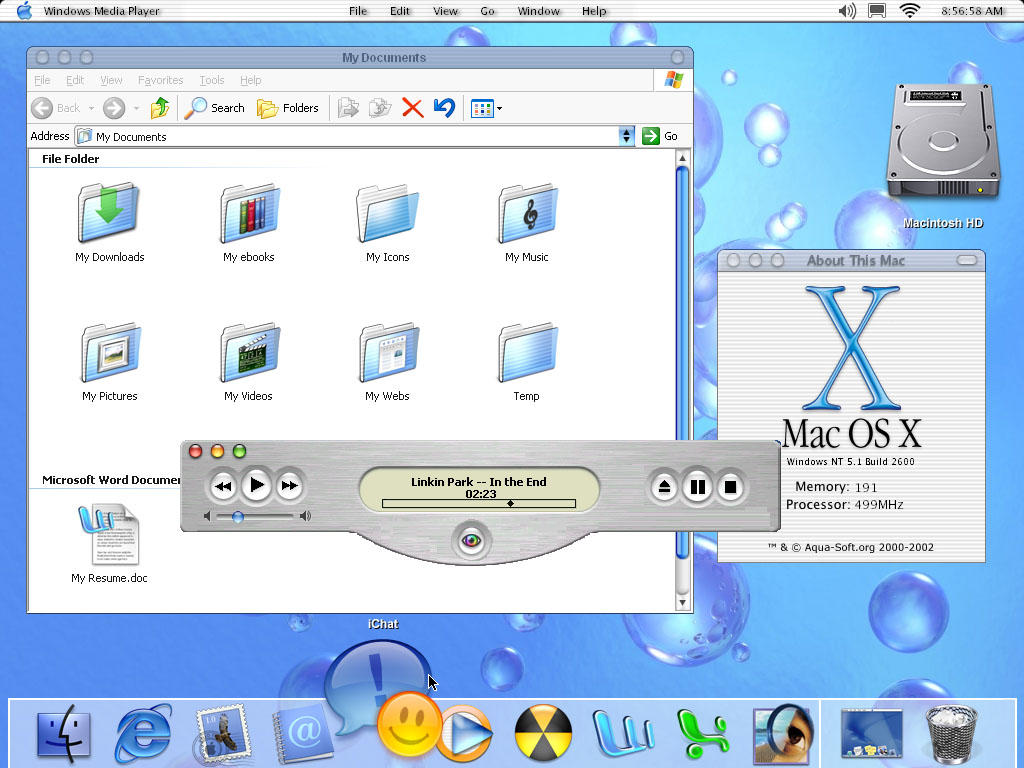Open the My Pictures folder

tap(110, 353)
